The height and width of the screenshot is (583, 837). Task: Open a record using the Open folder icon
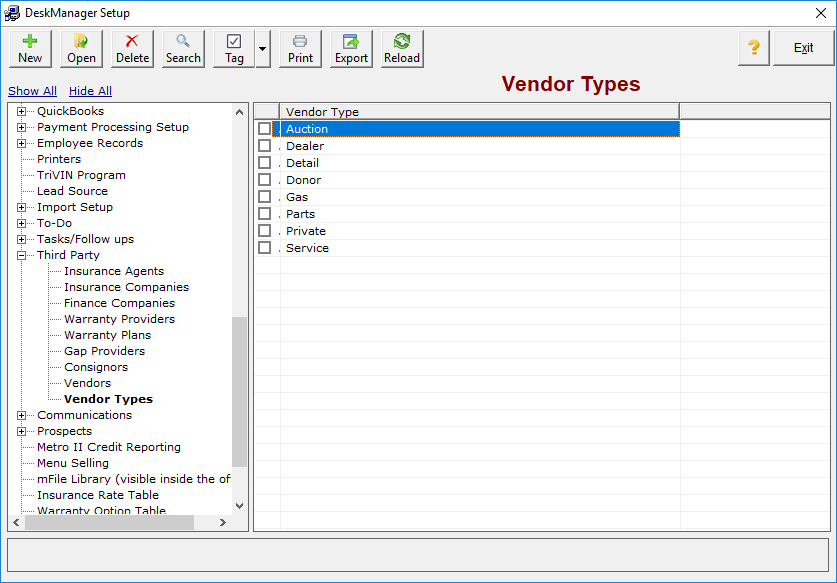[80, 47]
